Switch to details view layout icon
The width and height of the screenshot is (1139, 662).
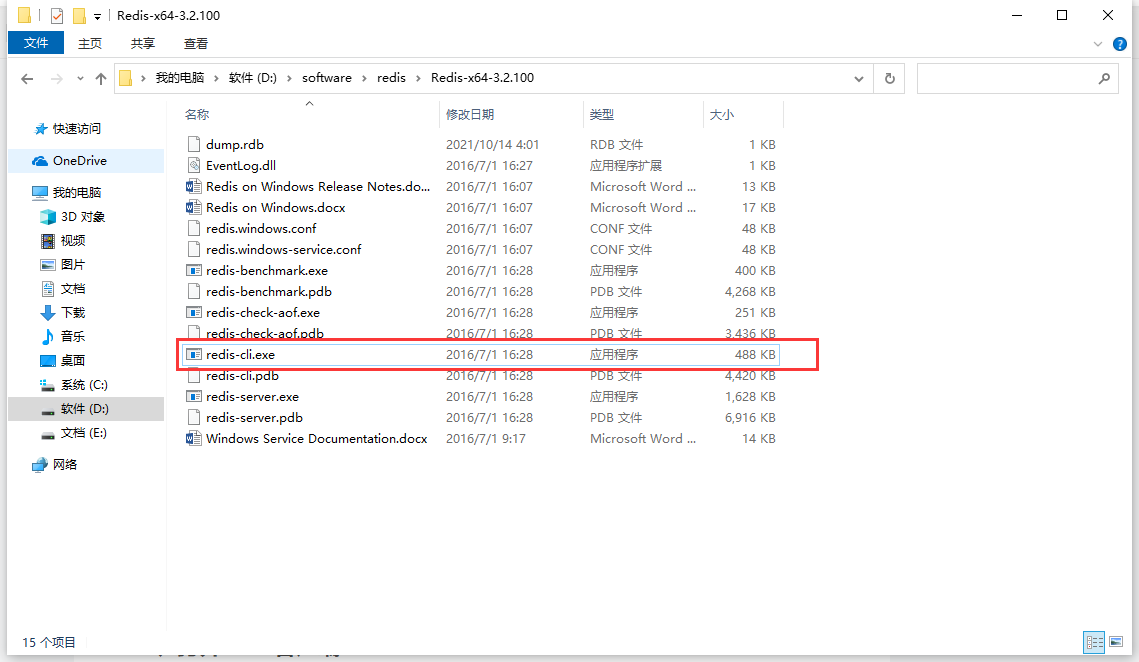click(x=1094, y=642)
